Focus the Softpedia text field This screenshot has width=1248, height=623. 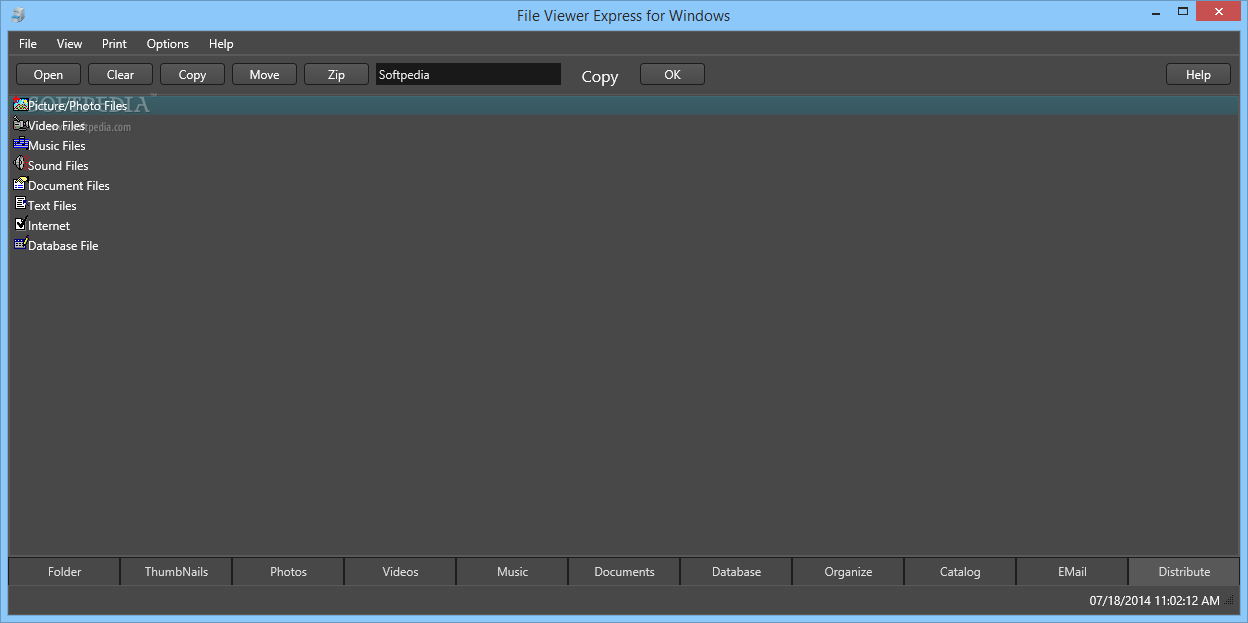click(468, 74)
